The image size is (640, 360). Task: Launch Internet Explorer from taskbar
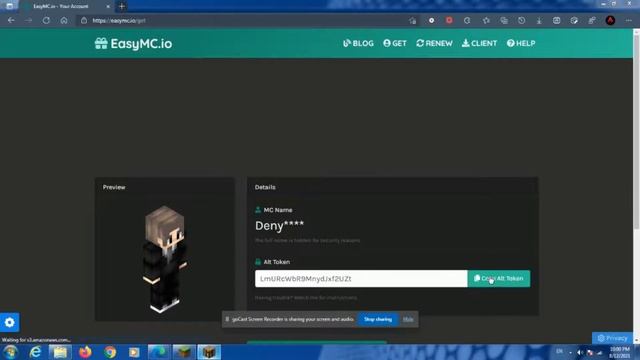pyautogui.click(x=36, y=352)
